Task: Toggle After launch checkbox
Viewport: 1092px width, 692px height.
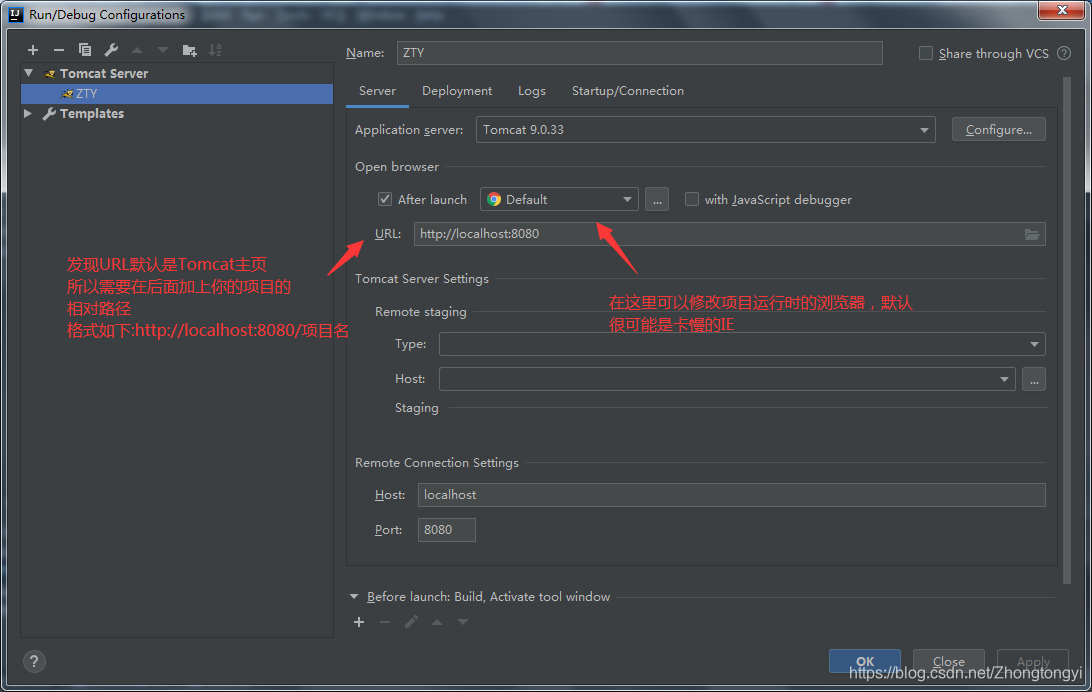Action: (x=384, y=199)
